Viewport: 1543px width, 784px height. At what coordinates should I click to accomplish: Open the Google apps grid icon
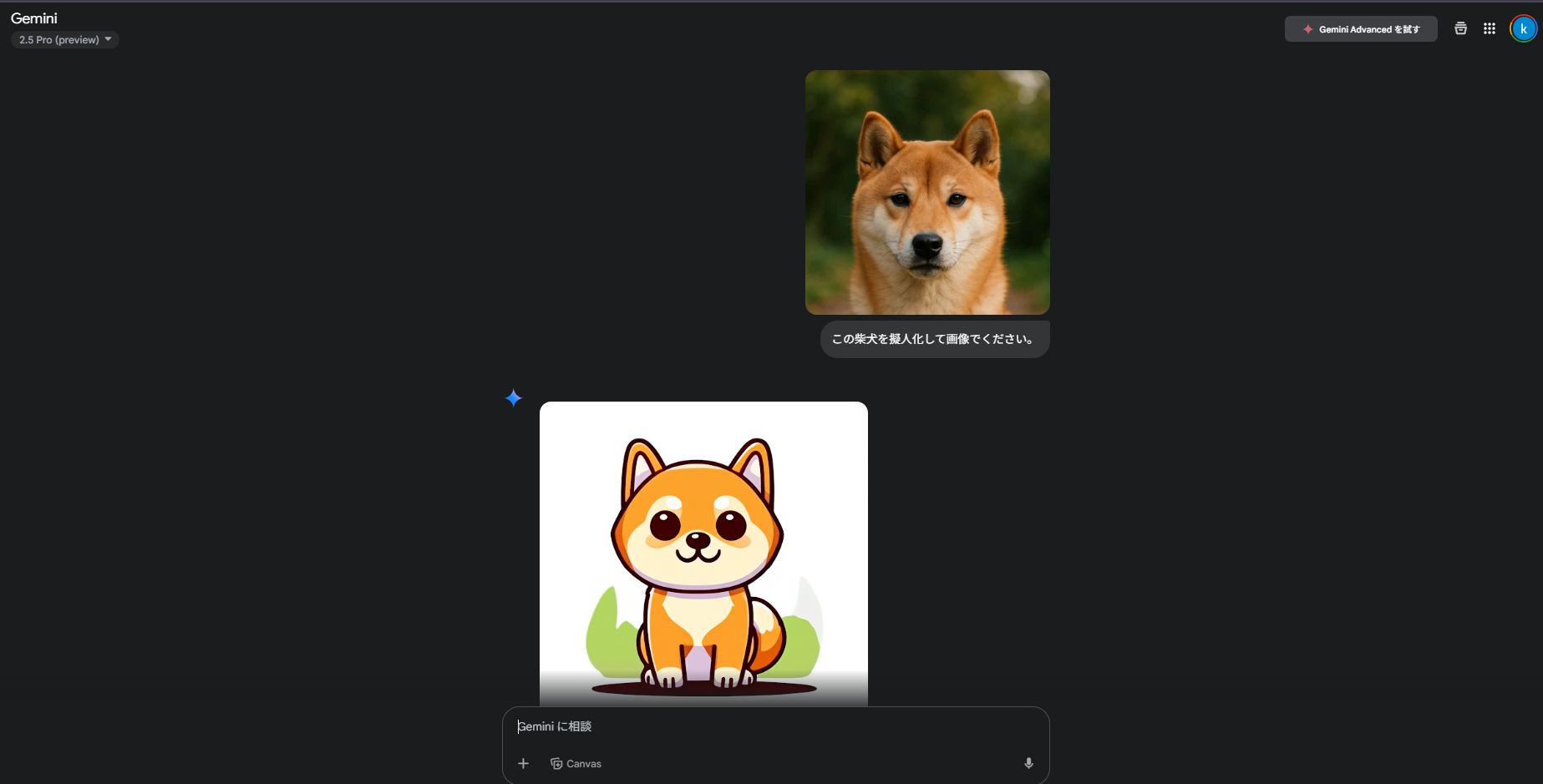tap(1490, 28)
